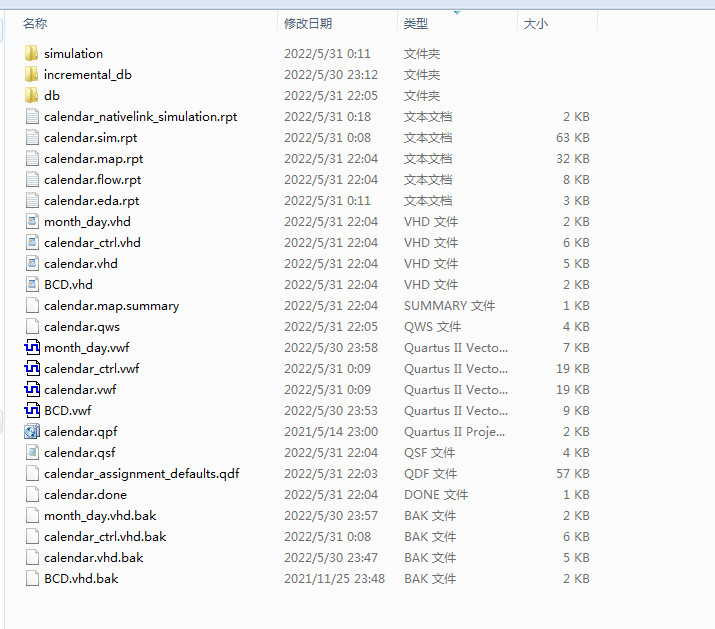This screenshot has width=715, height=629.
Task: Click the calendar.qpf project icon
Action: pyautogui.click(x=32, y=431)
